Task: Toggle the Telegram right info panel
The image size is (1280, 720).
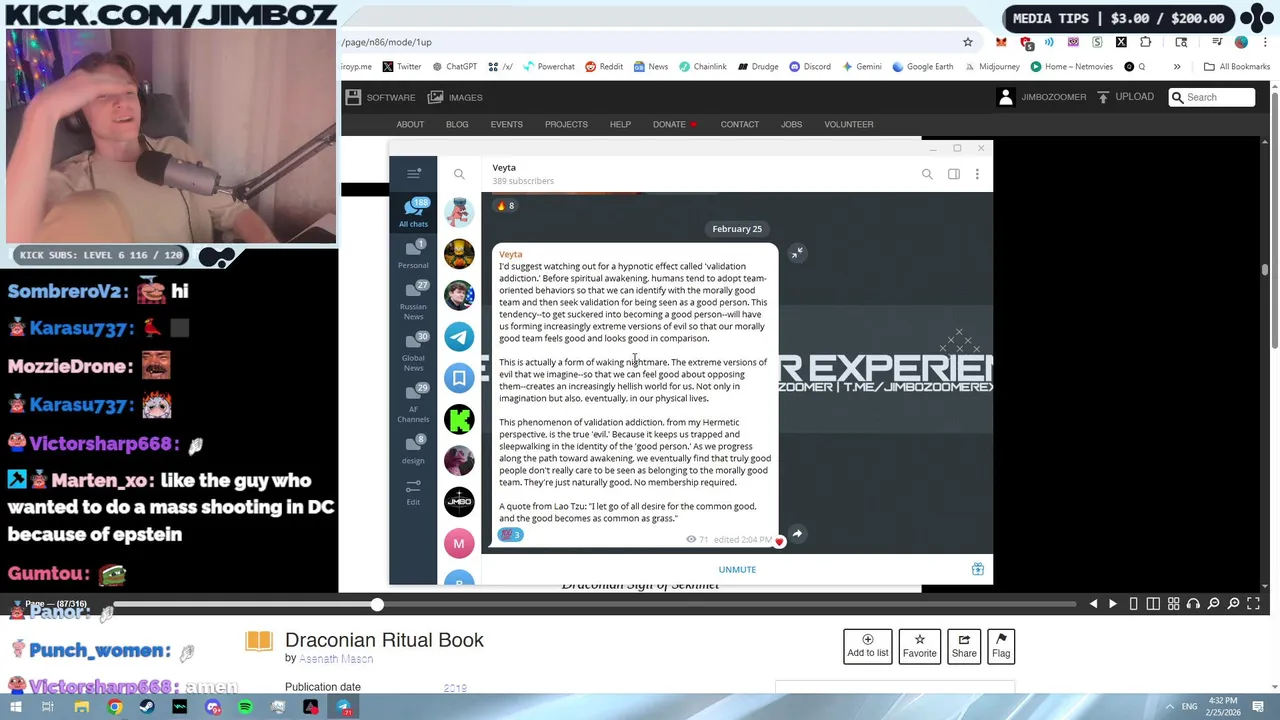Action: coord(954,174)
